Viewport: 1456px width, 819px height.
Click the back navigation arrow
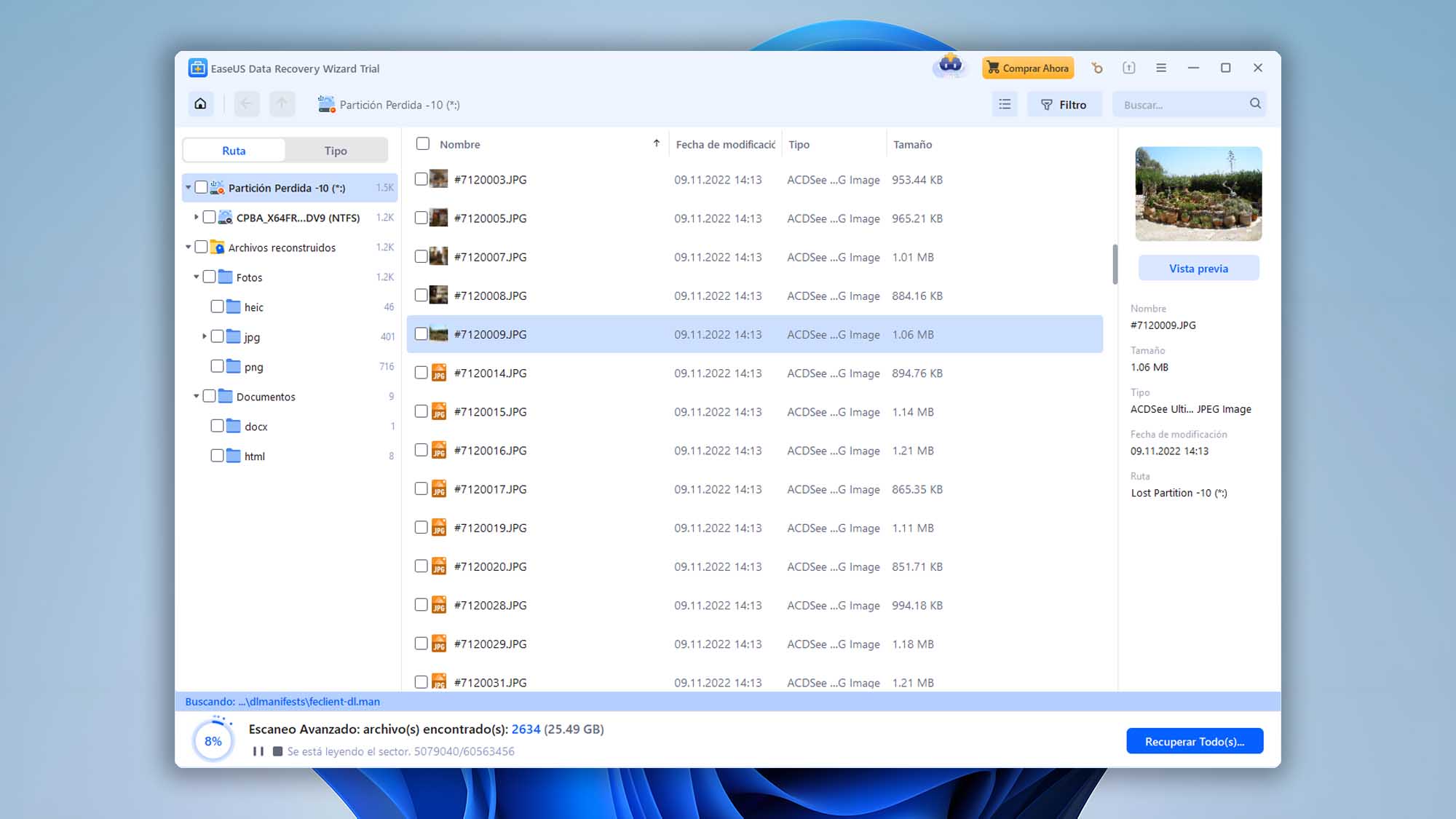[246, 104]
